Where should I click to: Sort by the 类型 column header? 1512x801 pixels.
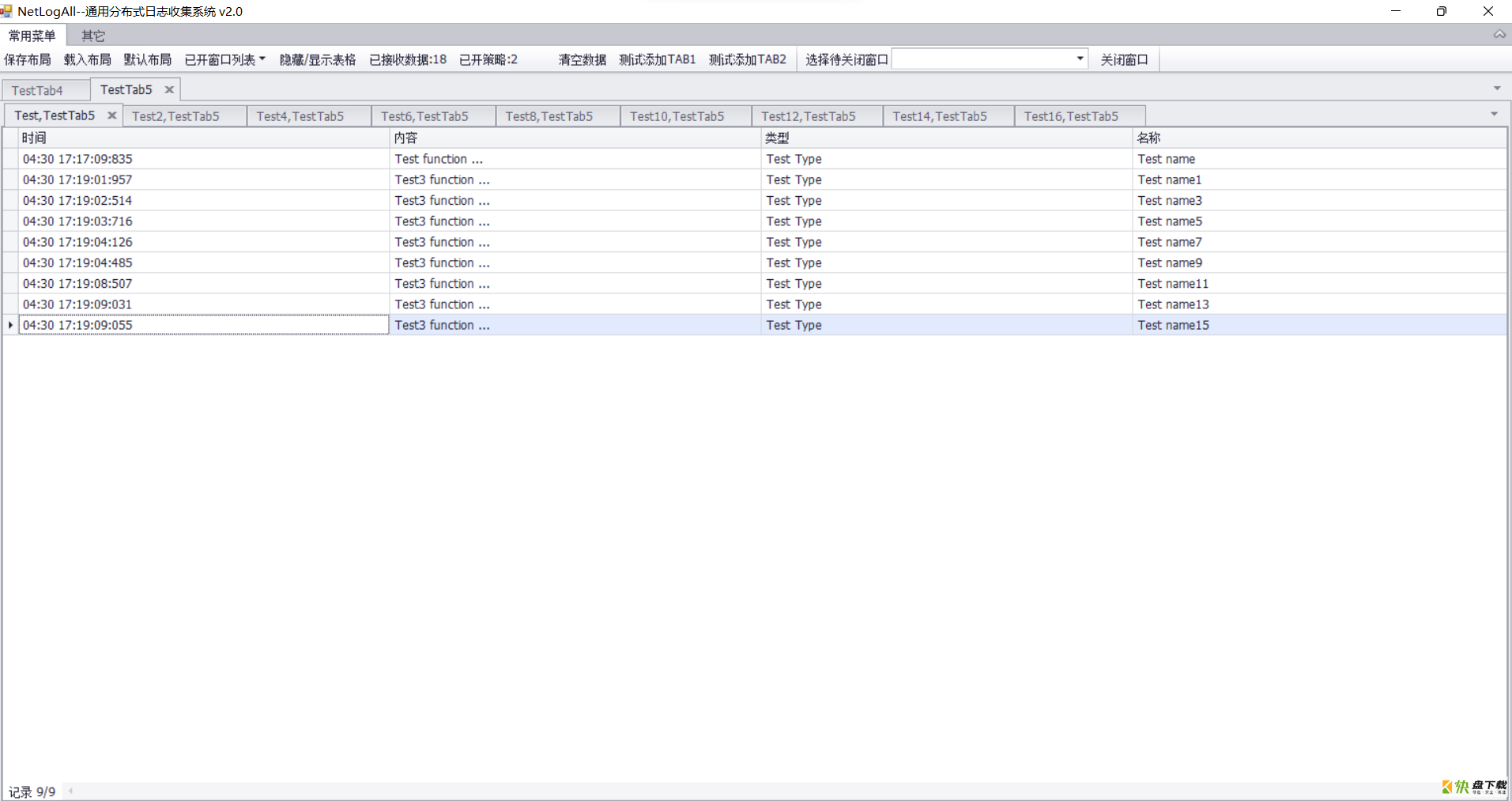[947, 138]
